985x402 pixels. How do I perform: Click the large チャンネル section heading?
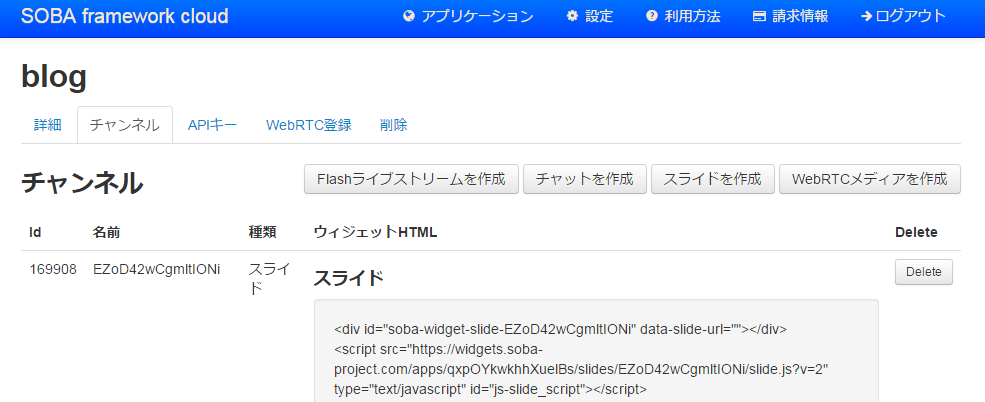point(82,183)
